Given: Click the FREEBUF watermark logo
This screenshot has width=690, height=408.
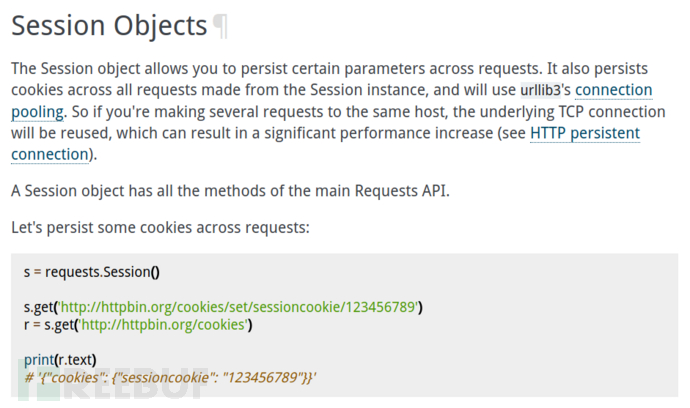Looking at the screenshot, I should 112,381.
